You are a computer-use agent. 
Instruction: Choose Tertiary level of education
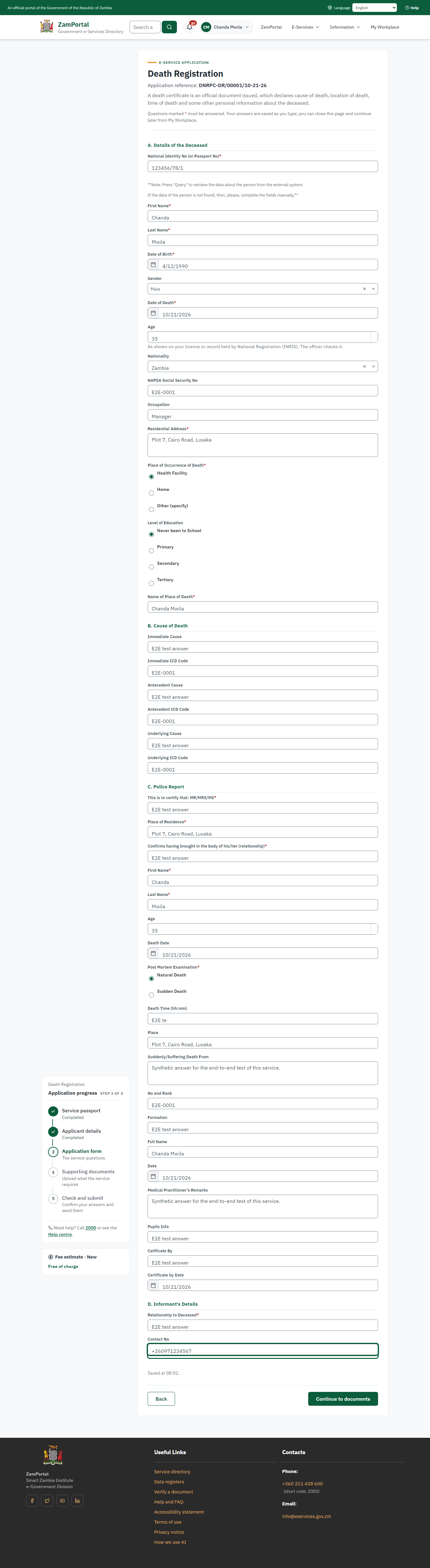click(x=151, y=584)
